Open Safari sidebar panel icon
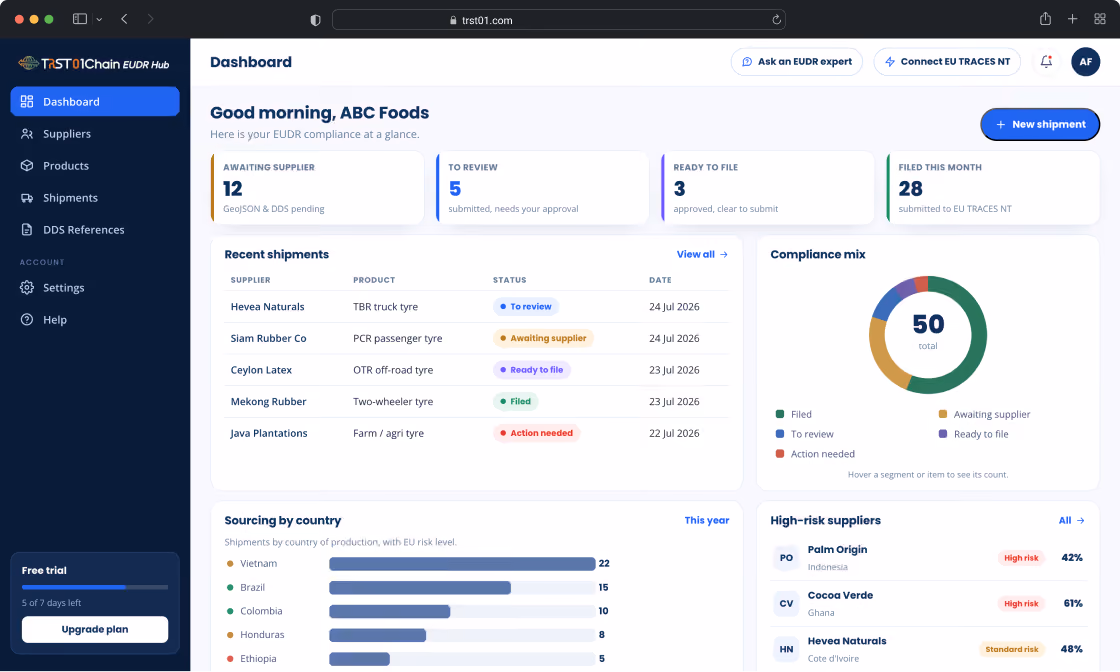 coord(80,19)
